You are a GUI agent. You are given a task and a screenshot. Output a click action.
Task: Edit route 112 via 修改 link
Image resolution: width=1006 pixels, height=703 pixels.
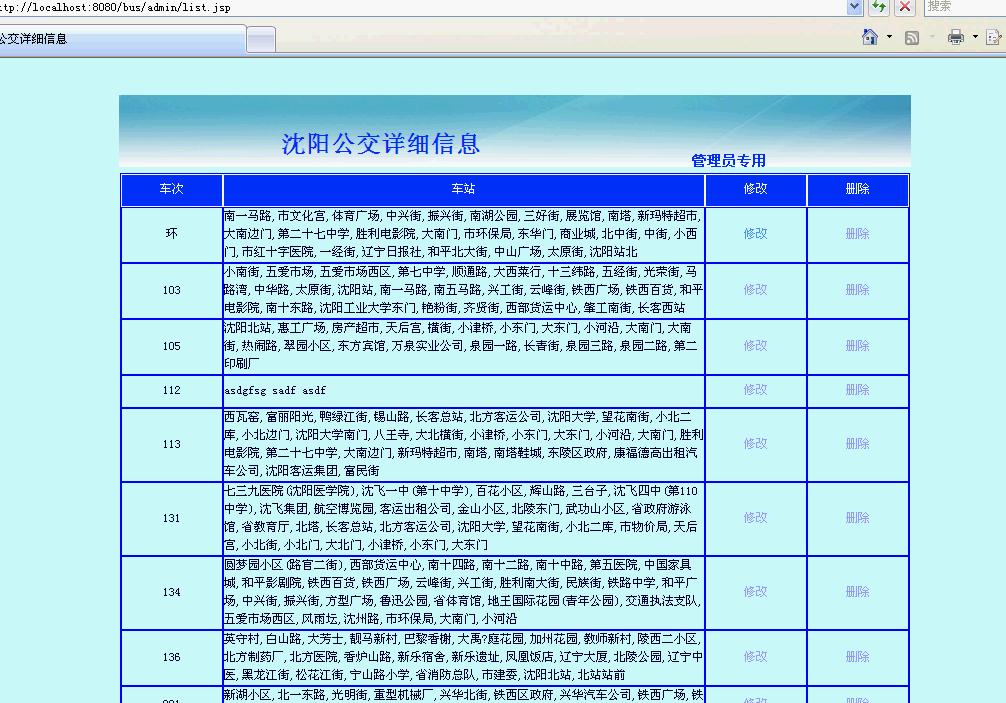pyautogui.click(x=755, y=390)
